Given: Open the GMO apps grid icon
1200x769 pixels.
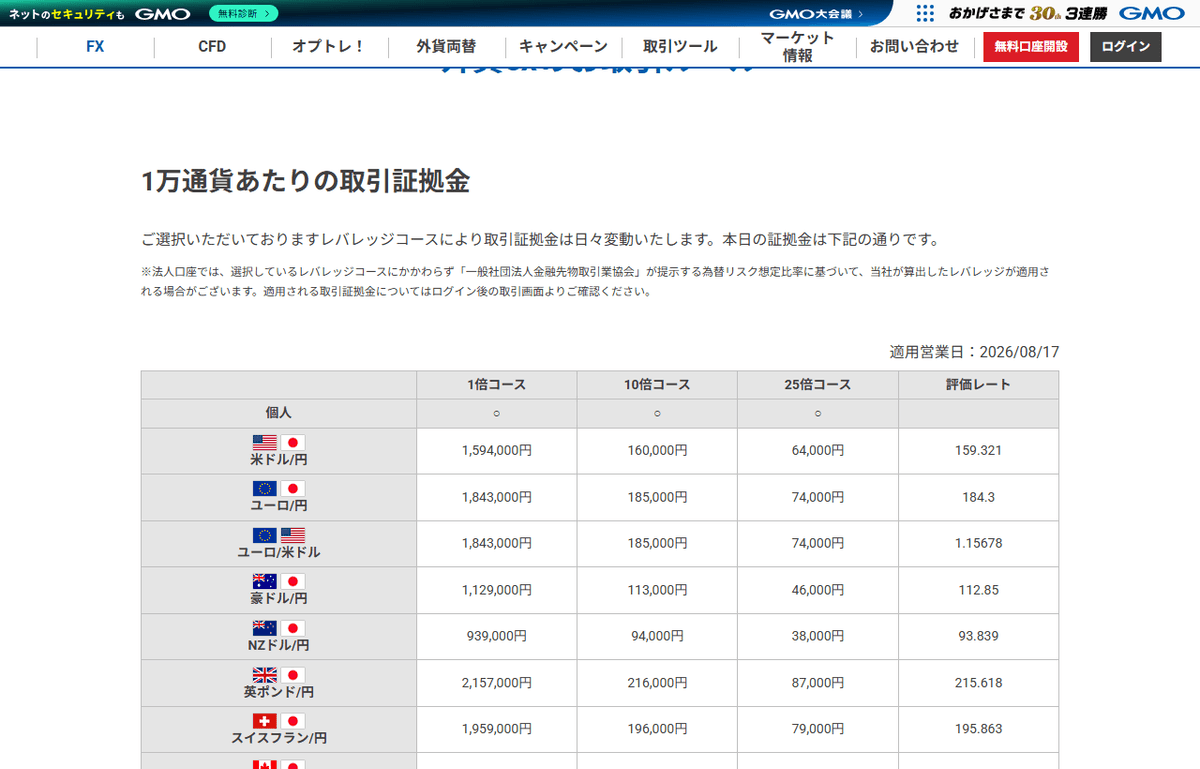Looking at the screenshot, I should [x=925, y=13].
